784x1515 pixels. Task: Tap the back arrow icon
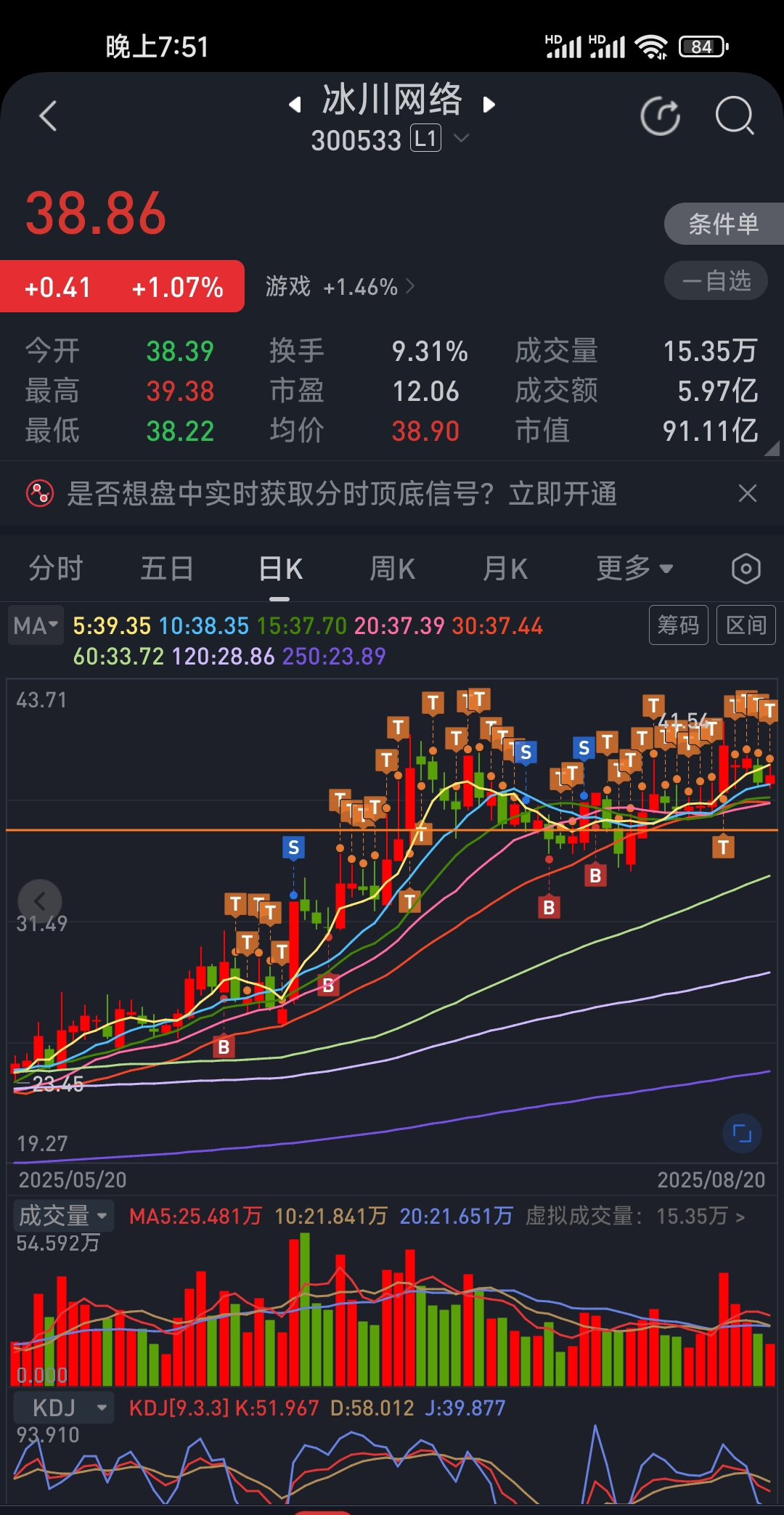48,116
